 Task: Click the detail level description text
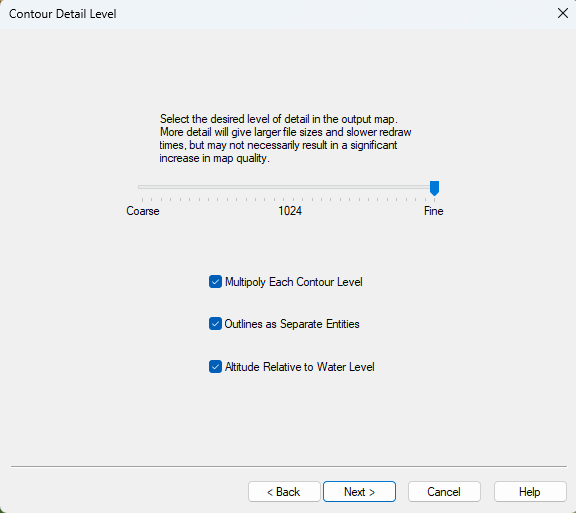[285, 139]
